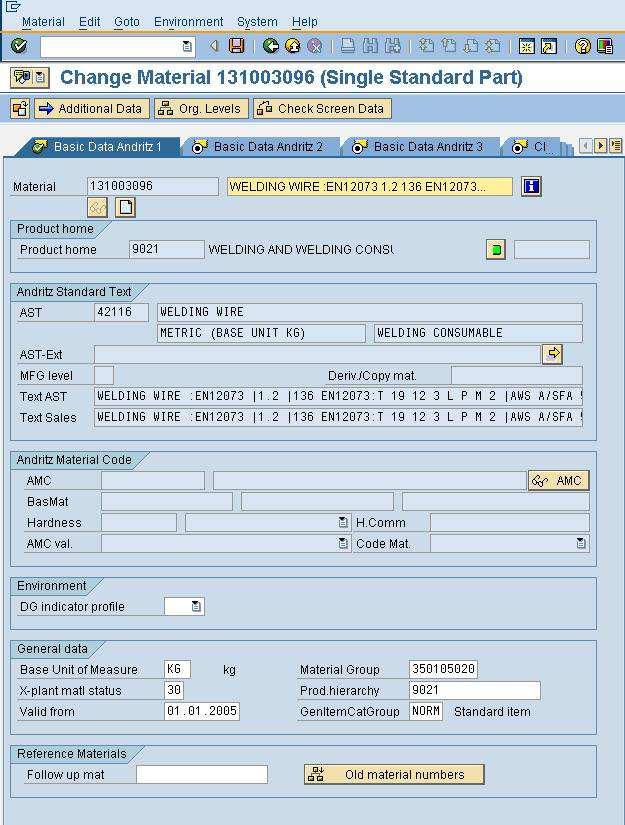Cancel with the red X icon

[315, 46]
